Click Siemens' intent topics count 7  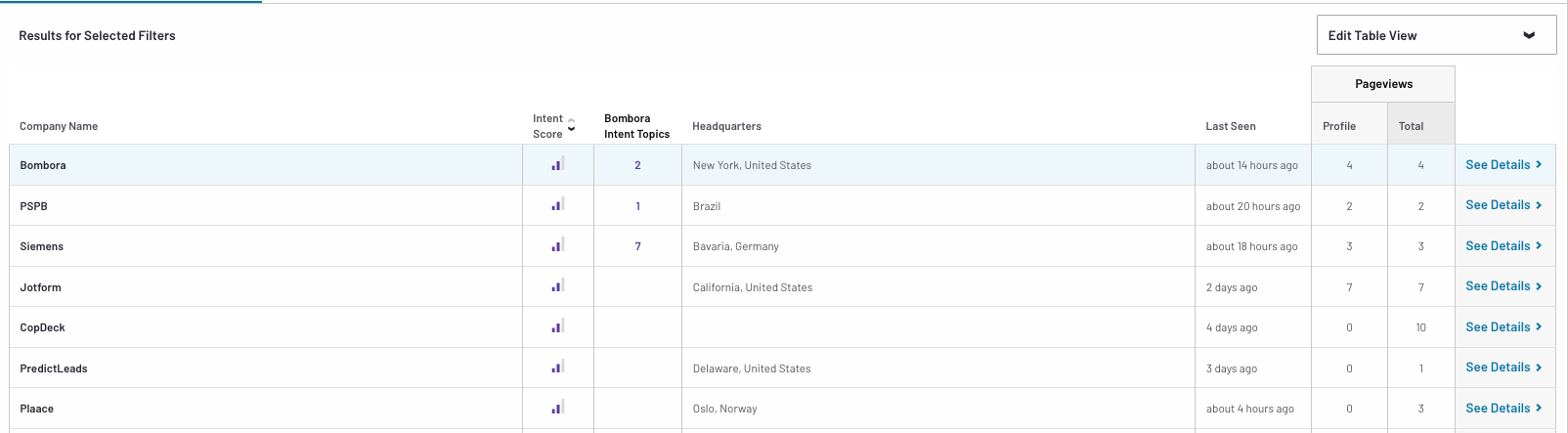pyautogui.click(x=637, y=246)
